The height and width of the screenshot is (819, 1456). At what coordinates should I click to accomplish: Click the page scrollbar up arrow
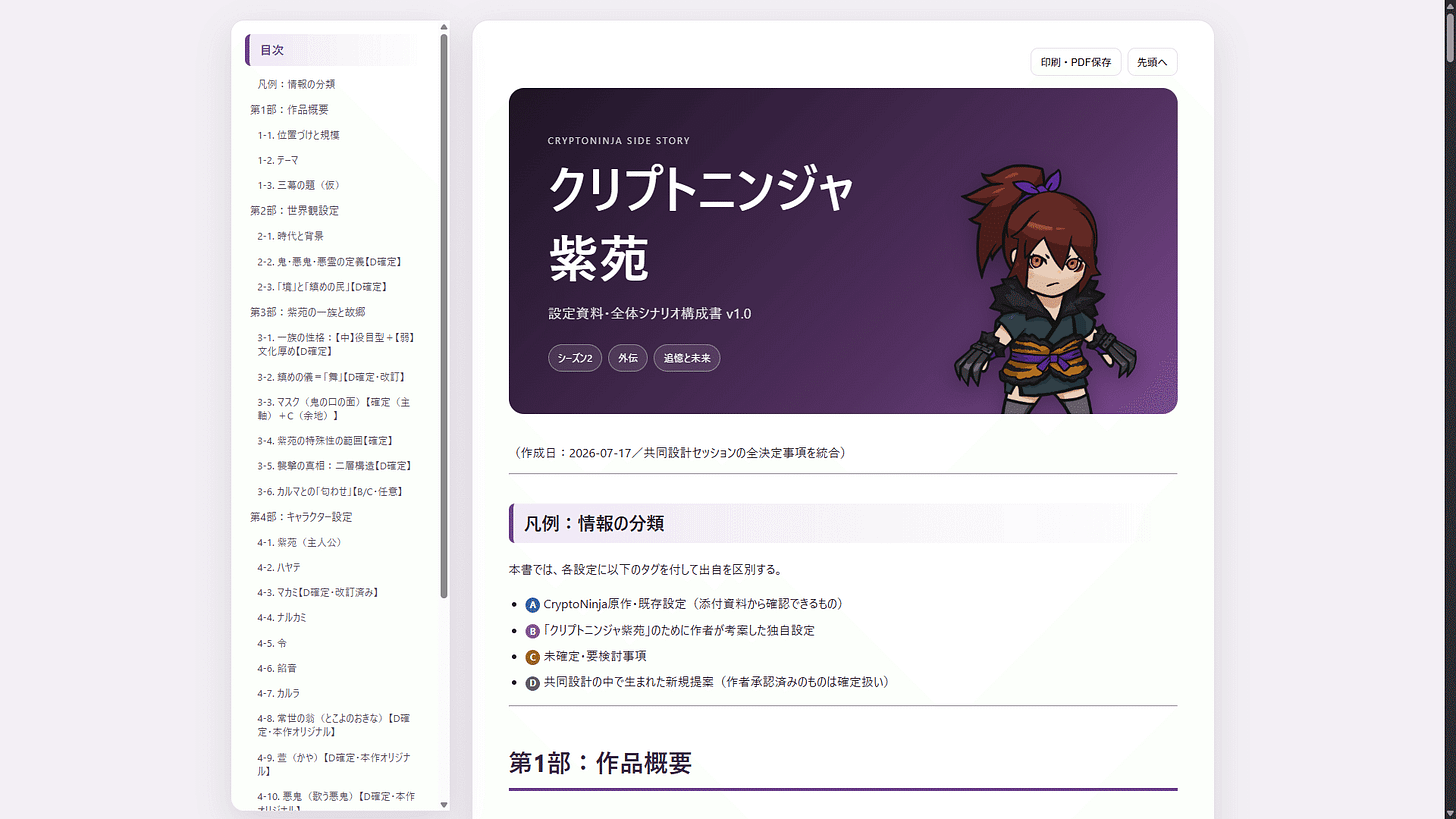coord(1450,6)
